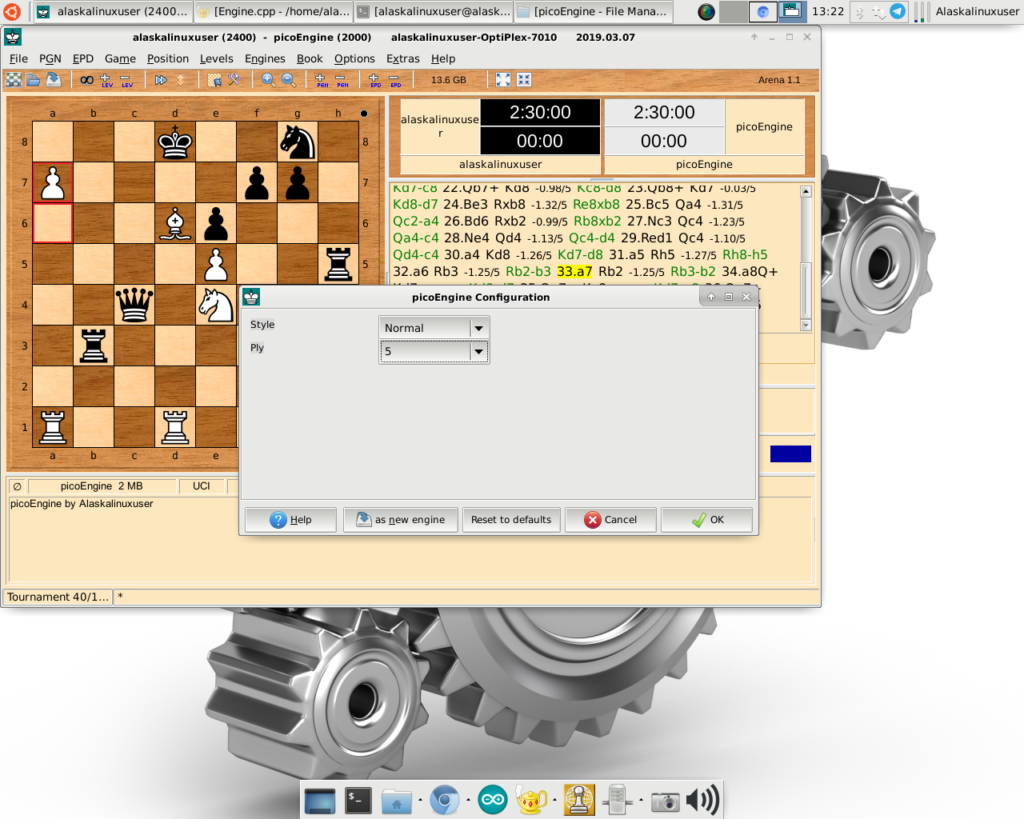1024x819 pixels.
Task: Click the white pawn on a7
Action: (53, 183)
